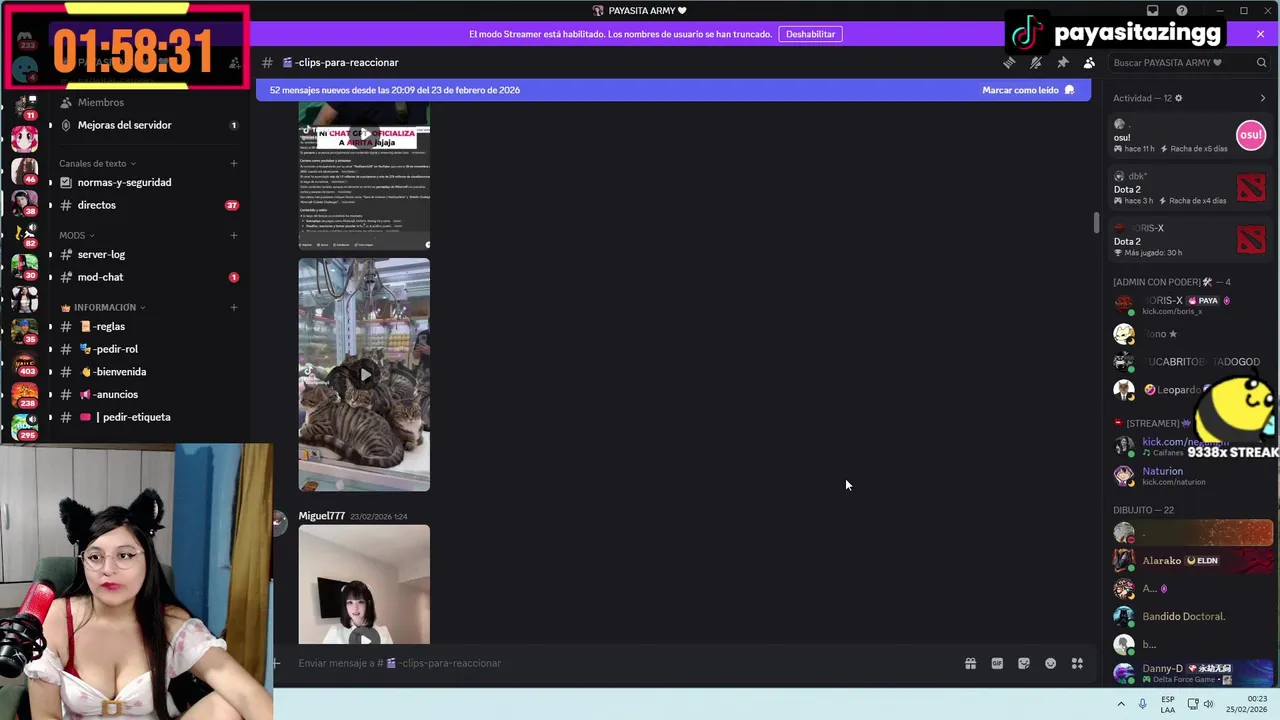Open member Danny-D in the list
The height and width of the screenshot is (720, 1280).
pyautogui.click(x=1190, y=673)
